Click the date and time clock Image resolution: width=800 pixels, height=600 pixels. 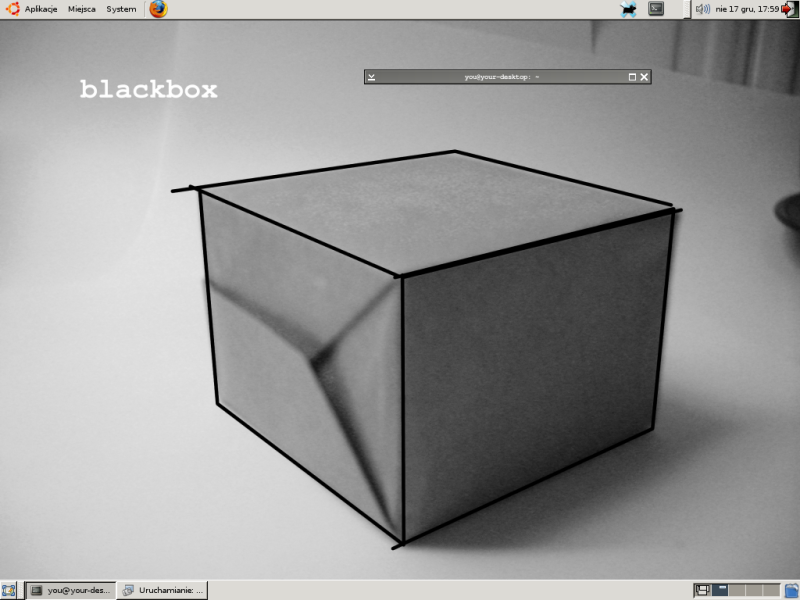(x=747, y=9)
